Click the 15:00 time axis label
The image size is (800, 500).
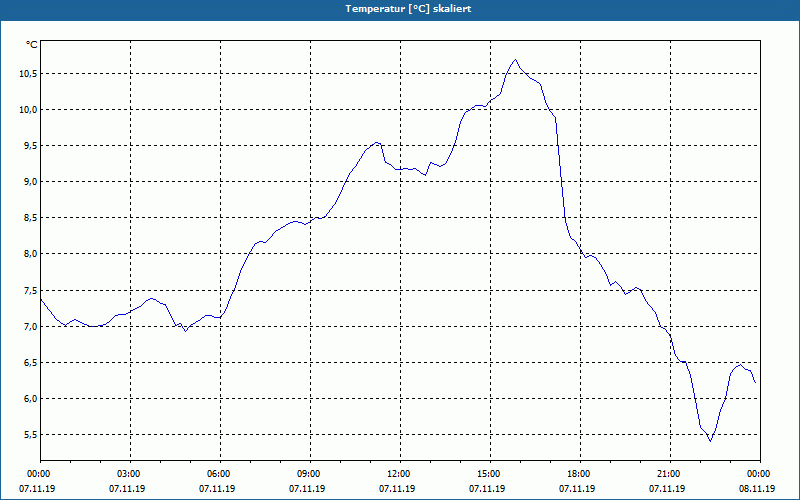tap(488, 474)
